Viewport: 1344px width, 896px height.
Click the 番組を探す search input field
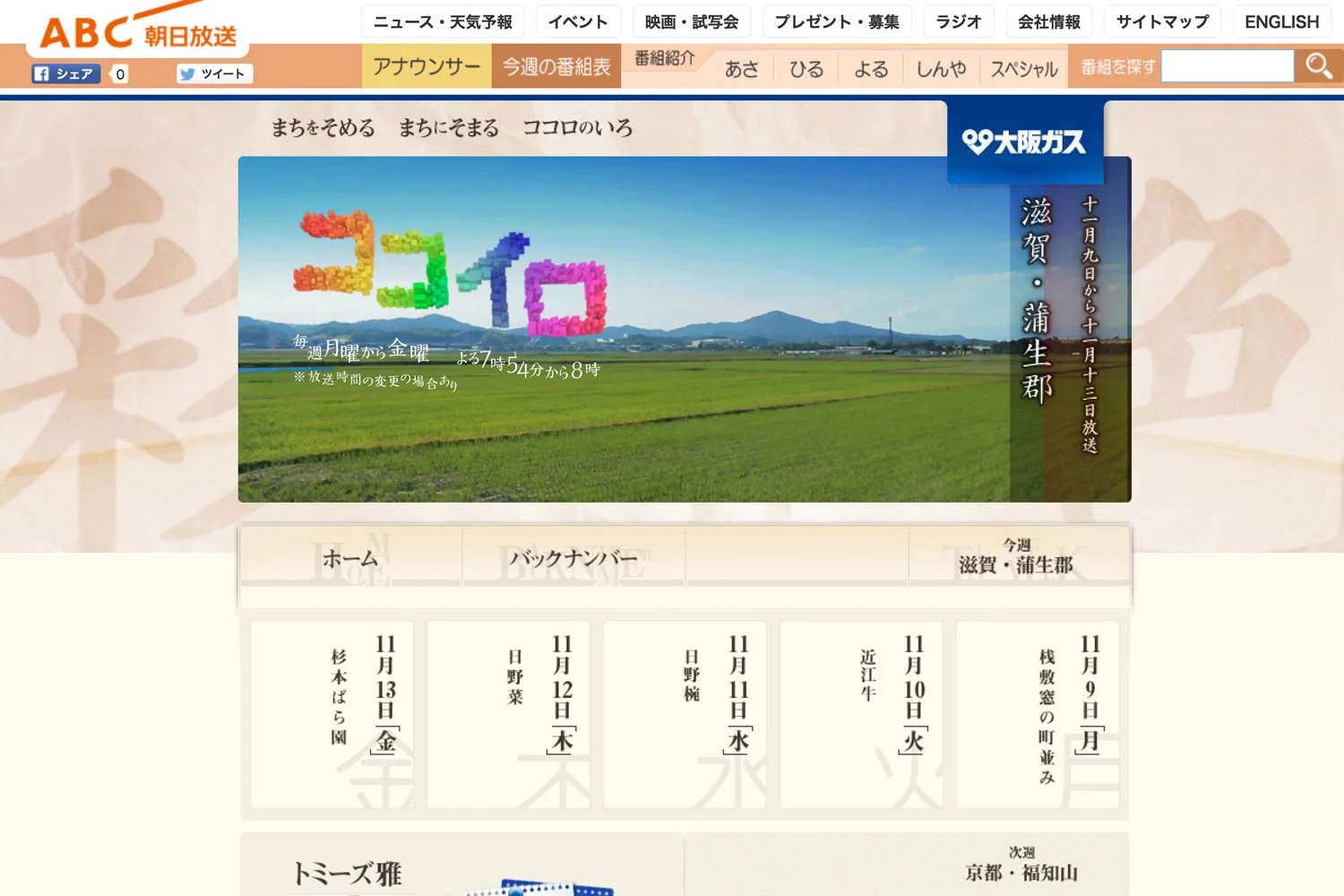1228,65
